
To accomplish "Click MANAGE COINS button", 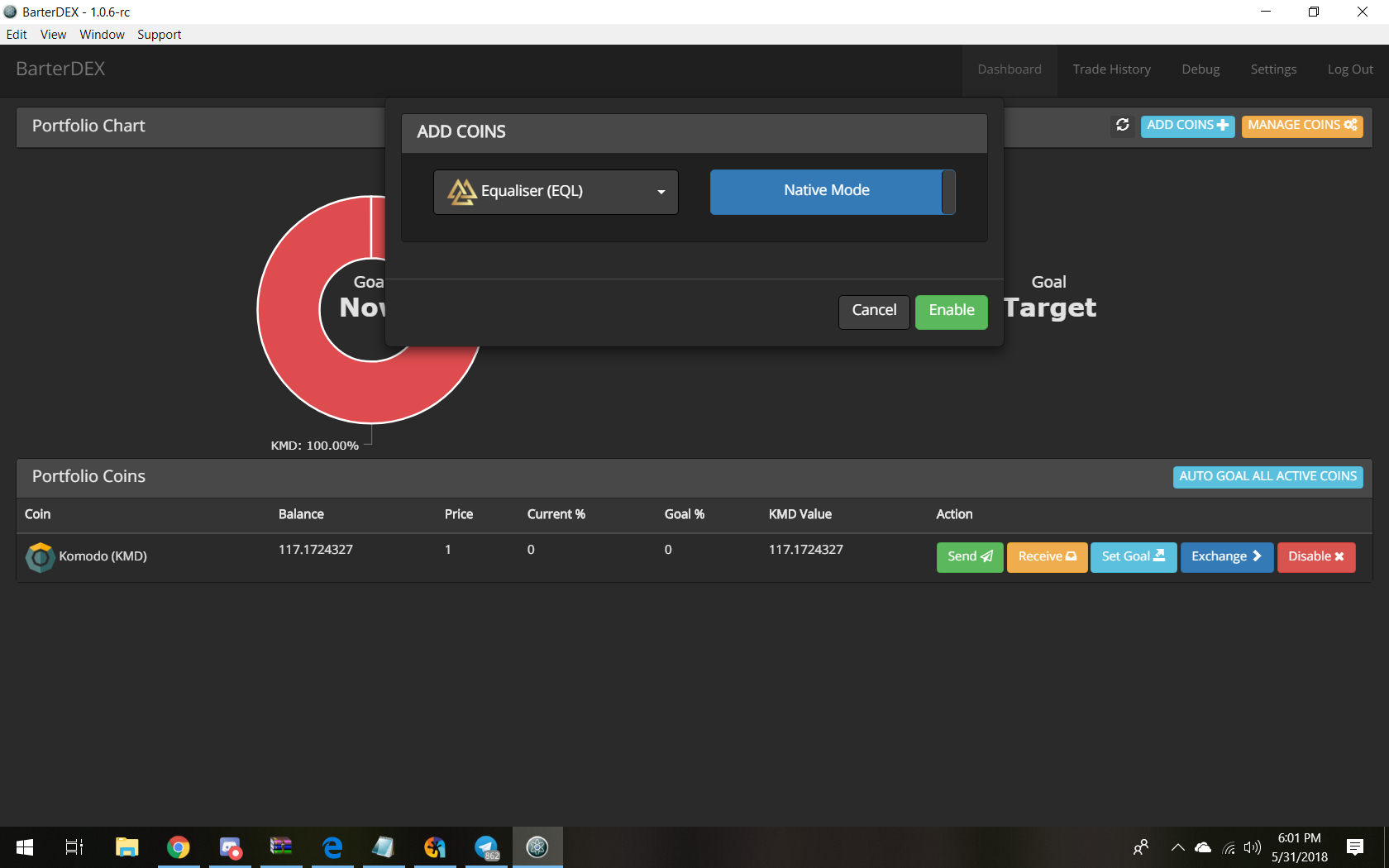I will point(1302,126).
